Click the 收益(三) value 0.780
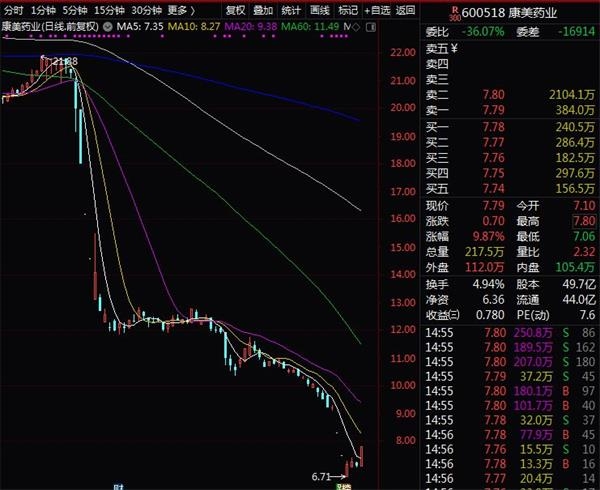 click(x=490, y=315)
